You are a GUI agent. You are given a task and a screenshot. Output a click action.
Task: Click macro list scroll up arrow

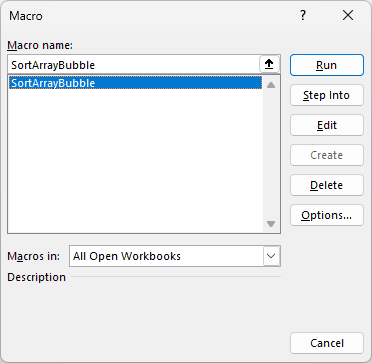[x=271, y=85]
